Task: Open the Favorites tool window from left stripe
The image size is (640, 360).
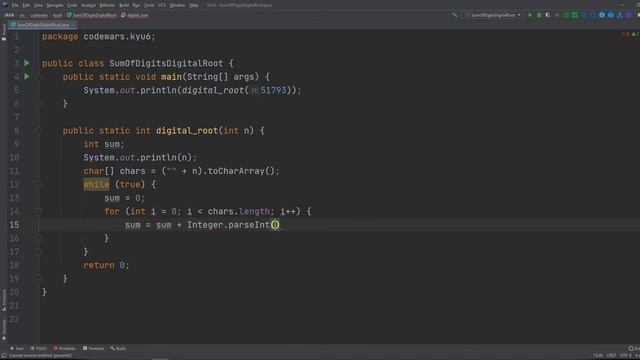Action: point(4,330)
